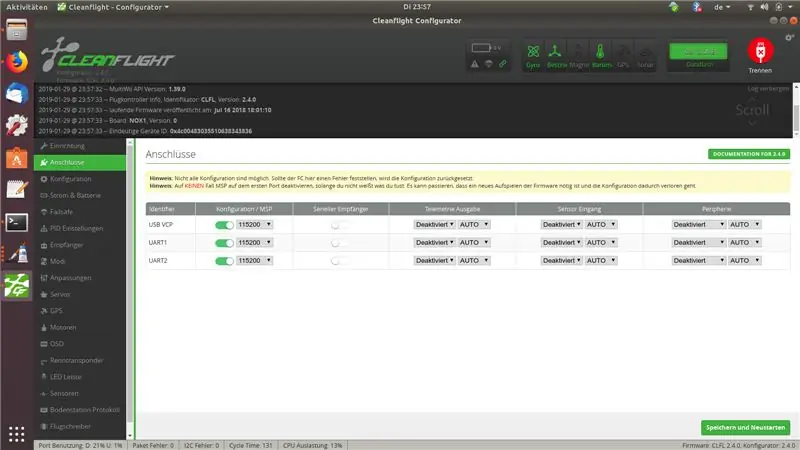Image resolution: width=800 pixels, height=450 pixels.
Task: Click the CPU Auslastung status entry
Action: pyautogui.click(x=313, y=445)
